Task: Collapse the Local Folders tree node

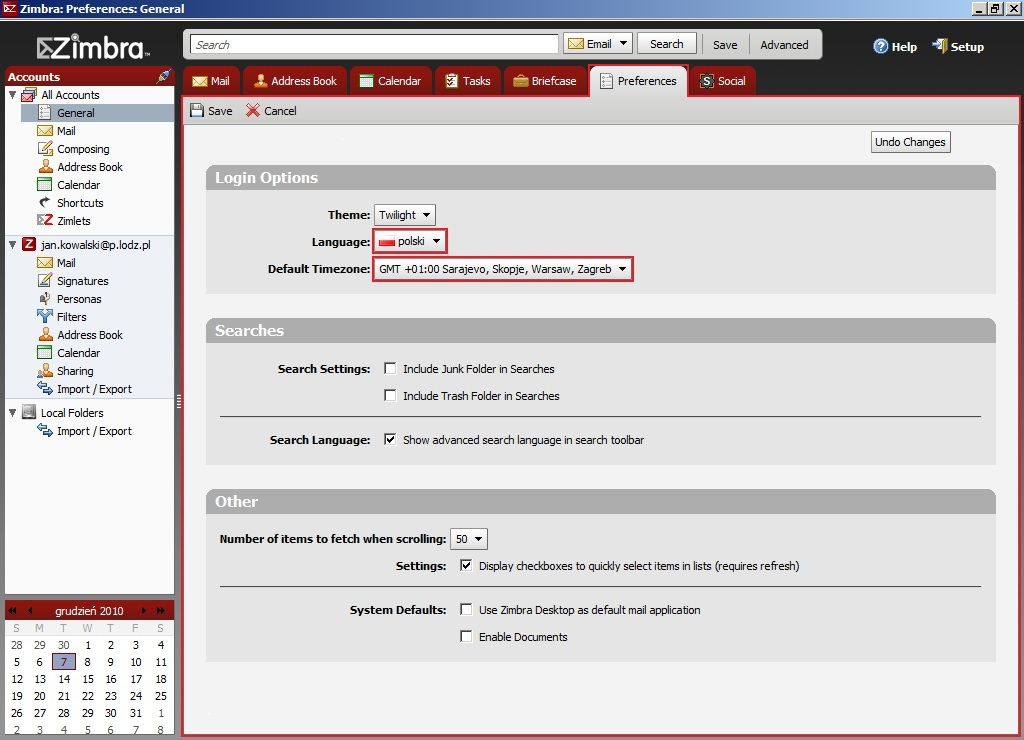Action: tap(12, 413)
